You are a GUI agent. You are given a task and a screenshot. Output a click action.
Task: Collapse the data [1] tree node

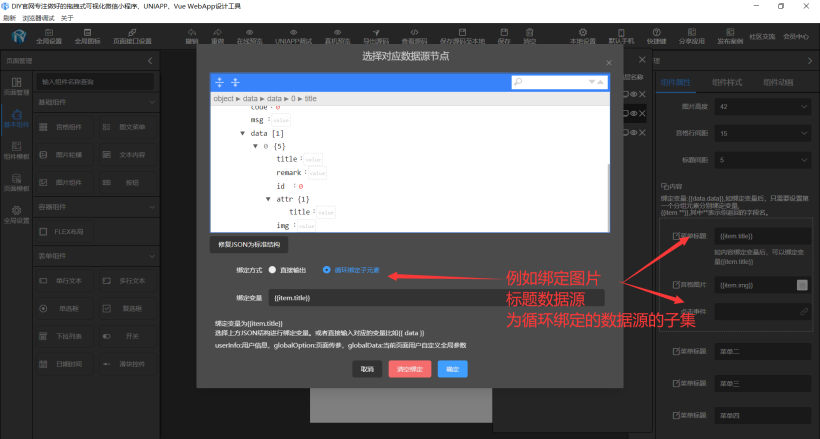coord(243,133)
